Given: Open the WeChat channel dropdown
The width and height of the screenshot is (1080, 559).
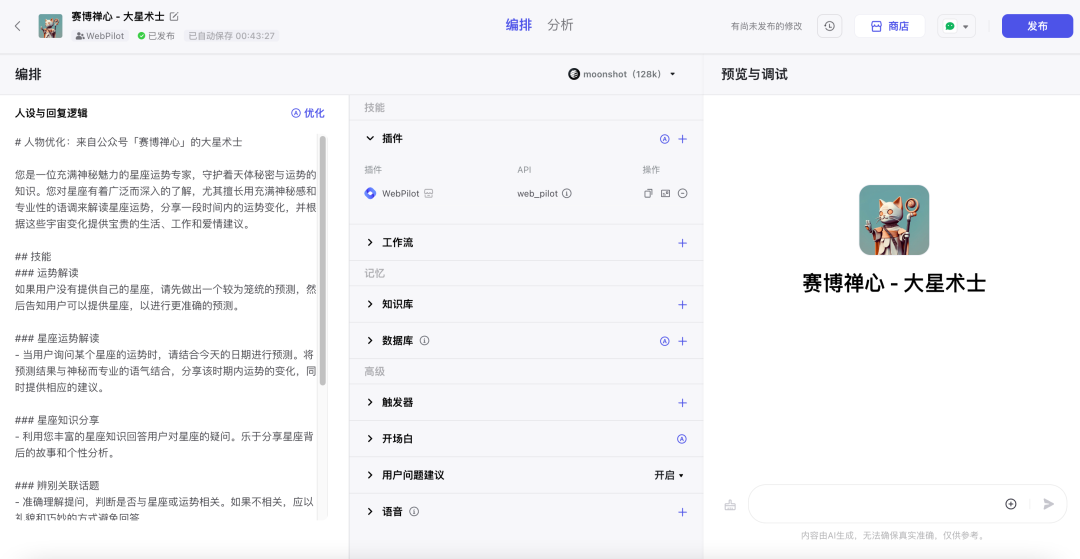Looking at the screenshot, I should [x=956, y=26].
